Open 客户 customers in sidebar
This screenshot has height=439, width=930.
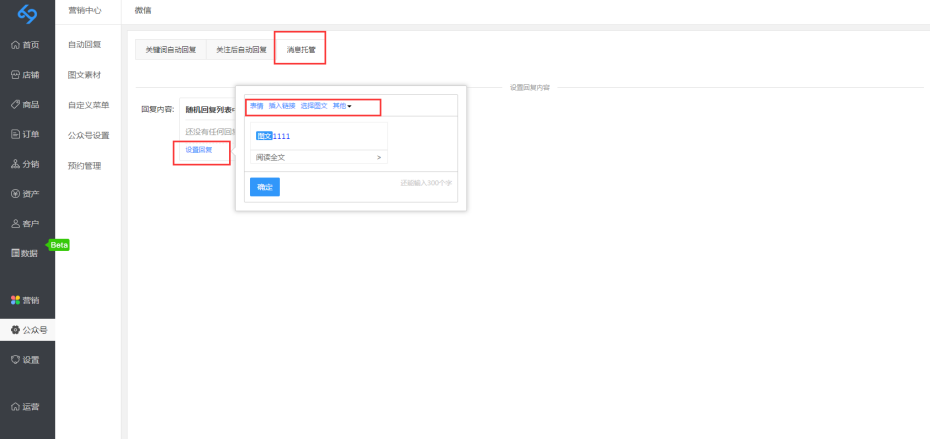27,224
